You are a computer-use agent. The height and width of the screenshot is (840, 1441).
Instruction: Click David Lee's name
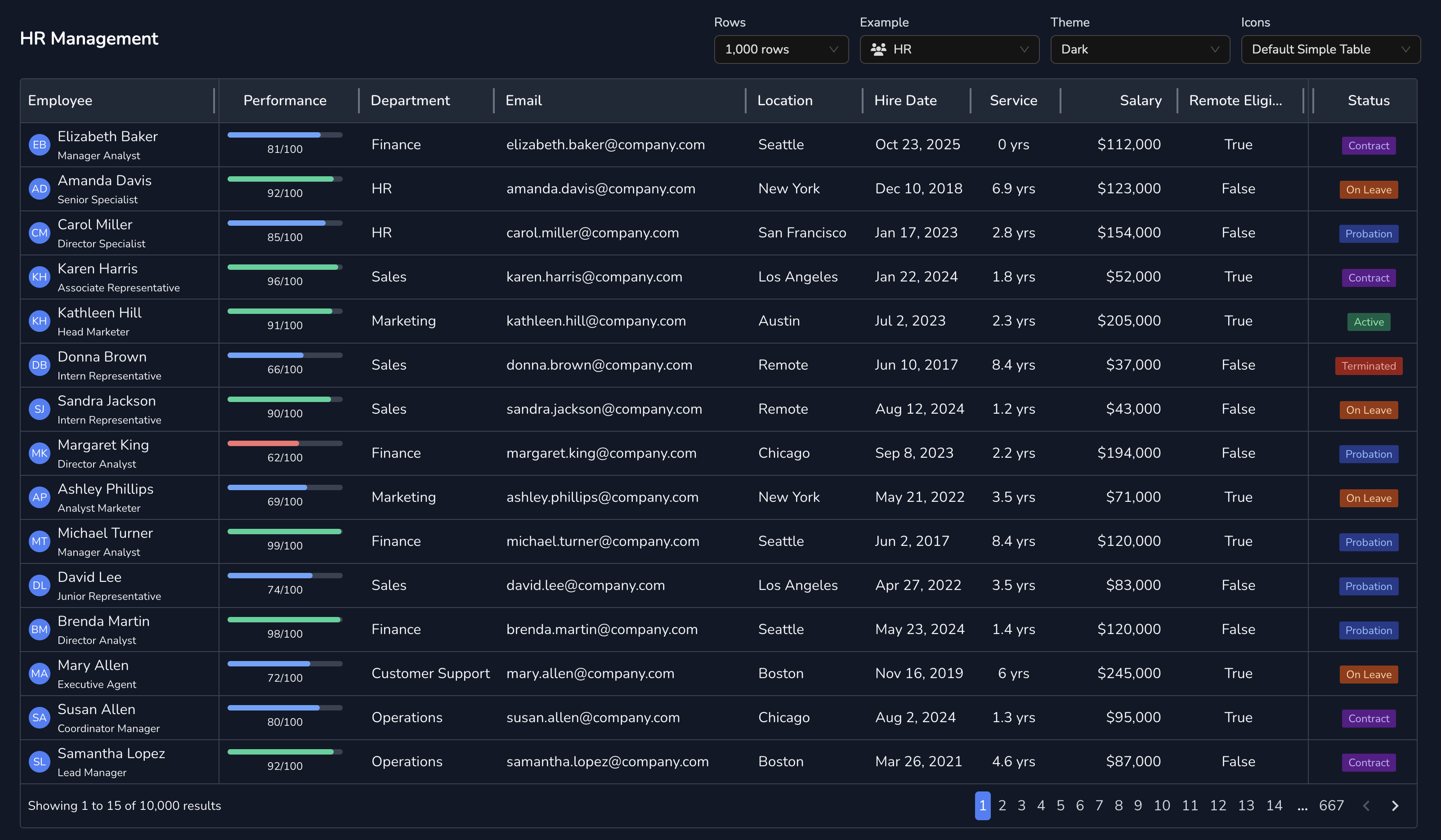89,577
